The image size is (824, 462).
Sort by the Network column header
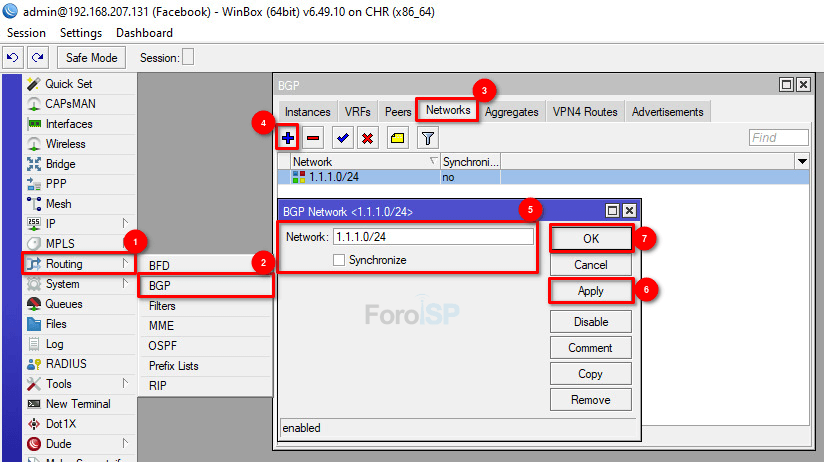(366, 161)
